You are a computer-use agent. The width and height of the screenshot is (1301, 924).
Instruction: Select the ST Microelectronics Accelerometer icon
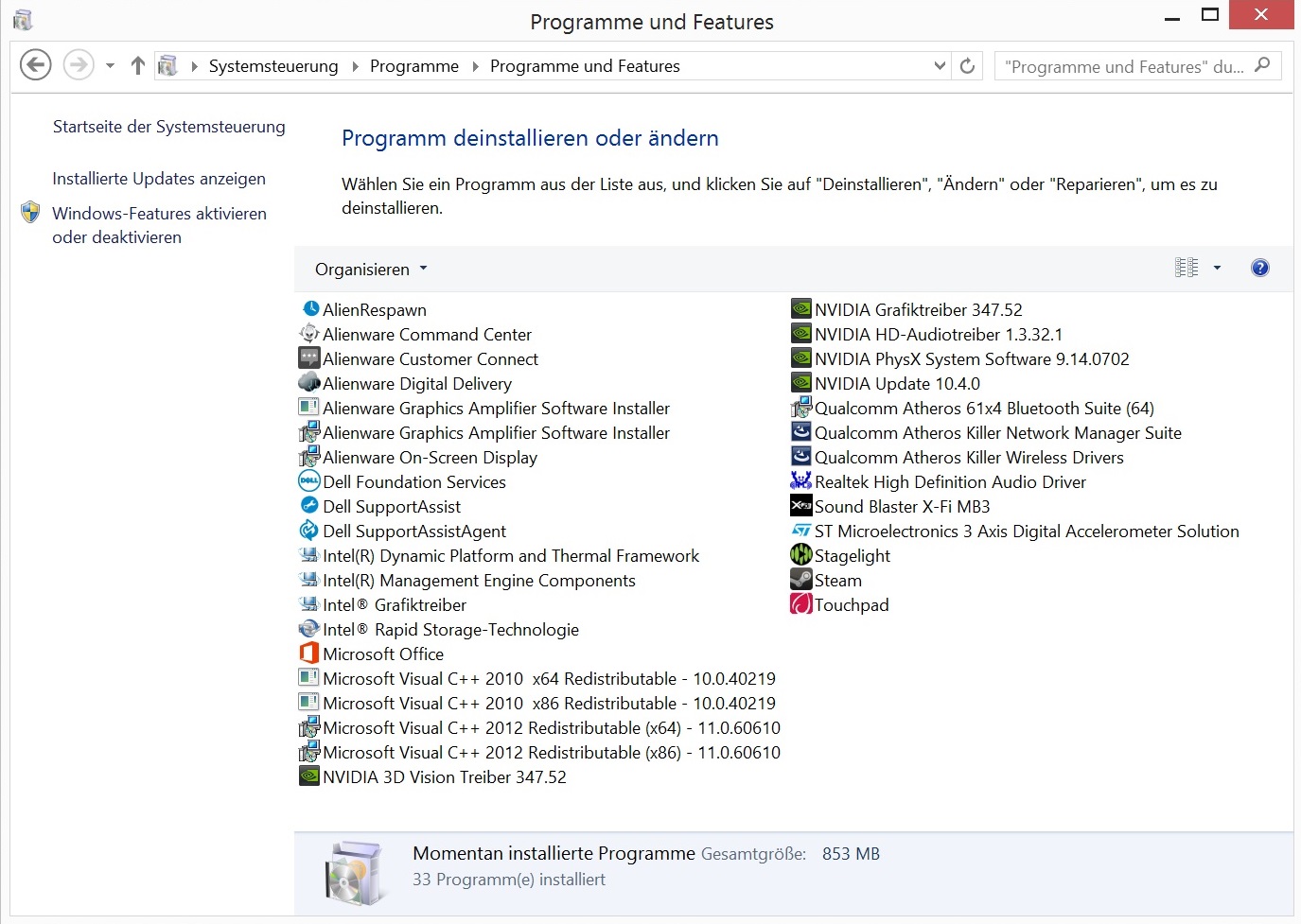801,531
